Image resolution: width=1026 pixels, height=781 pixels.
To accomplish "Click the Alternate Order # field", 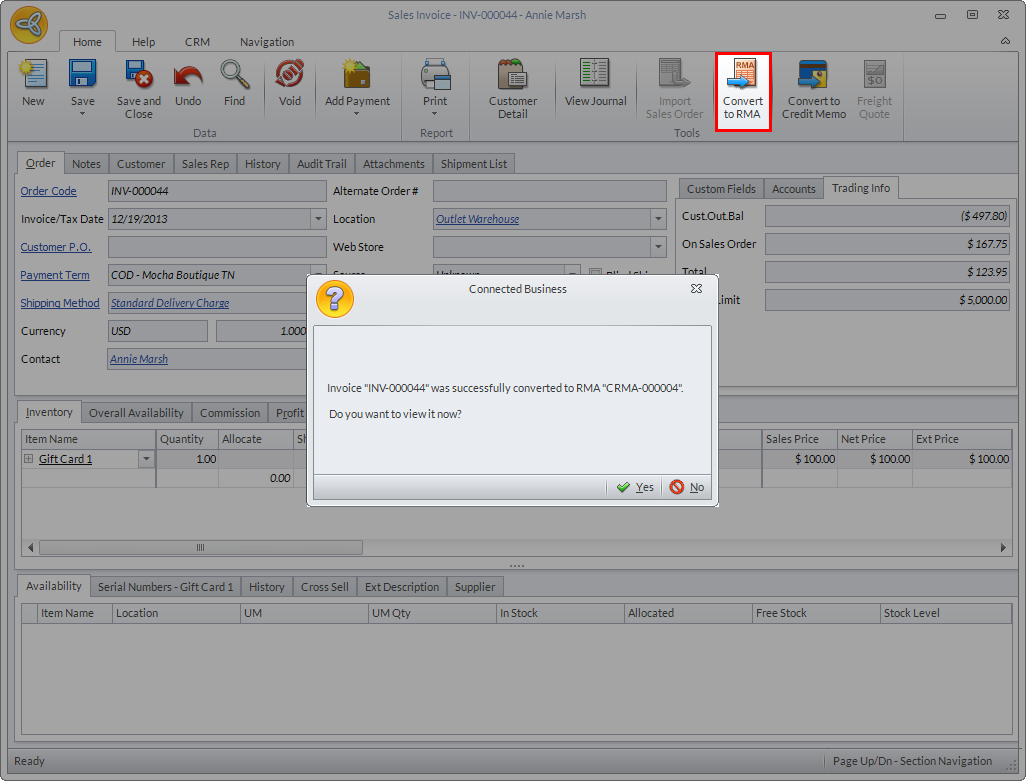I will [x=549, y=191].
